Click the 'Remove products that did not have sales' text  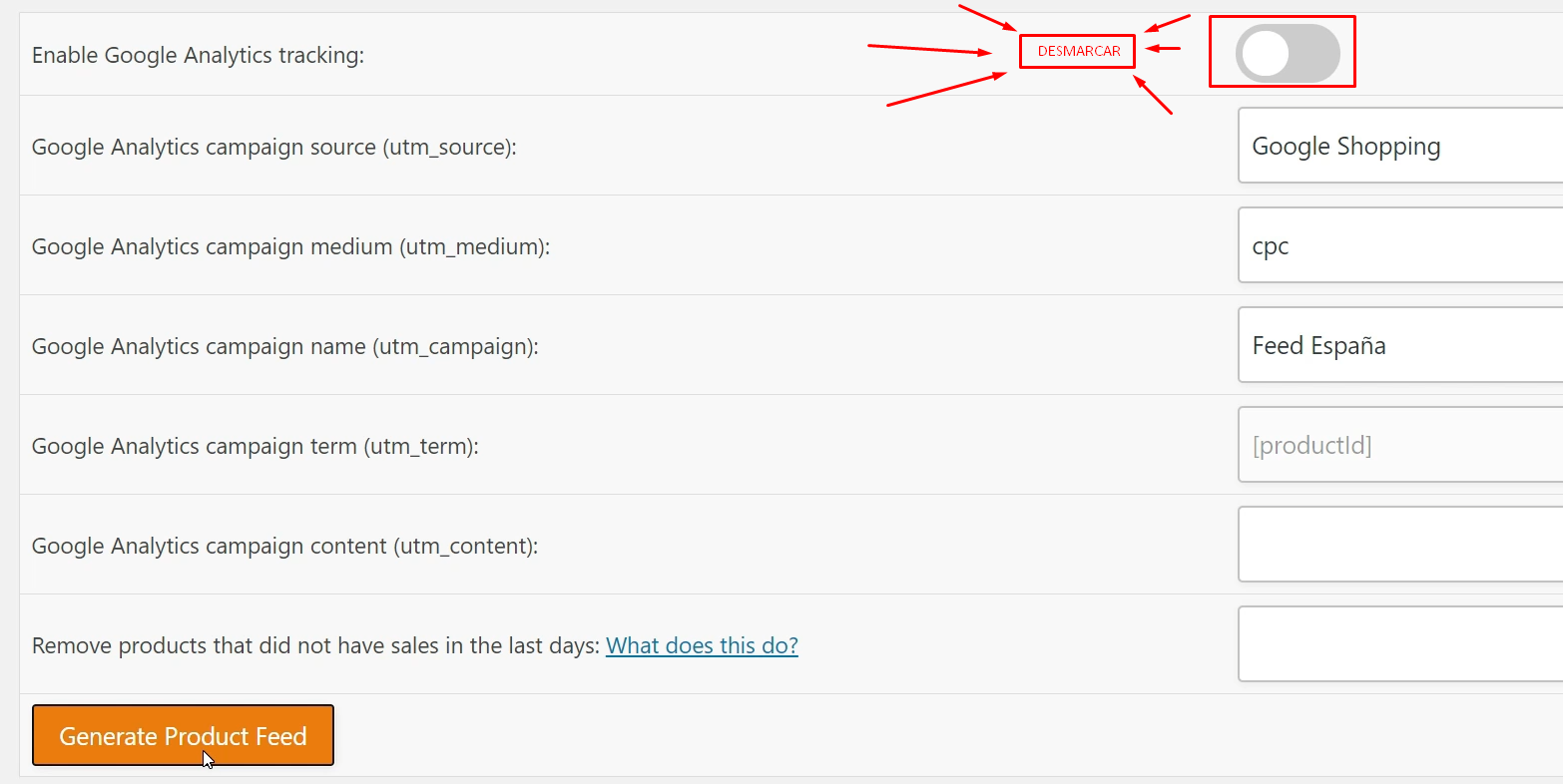[315, 645]
